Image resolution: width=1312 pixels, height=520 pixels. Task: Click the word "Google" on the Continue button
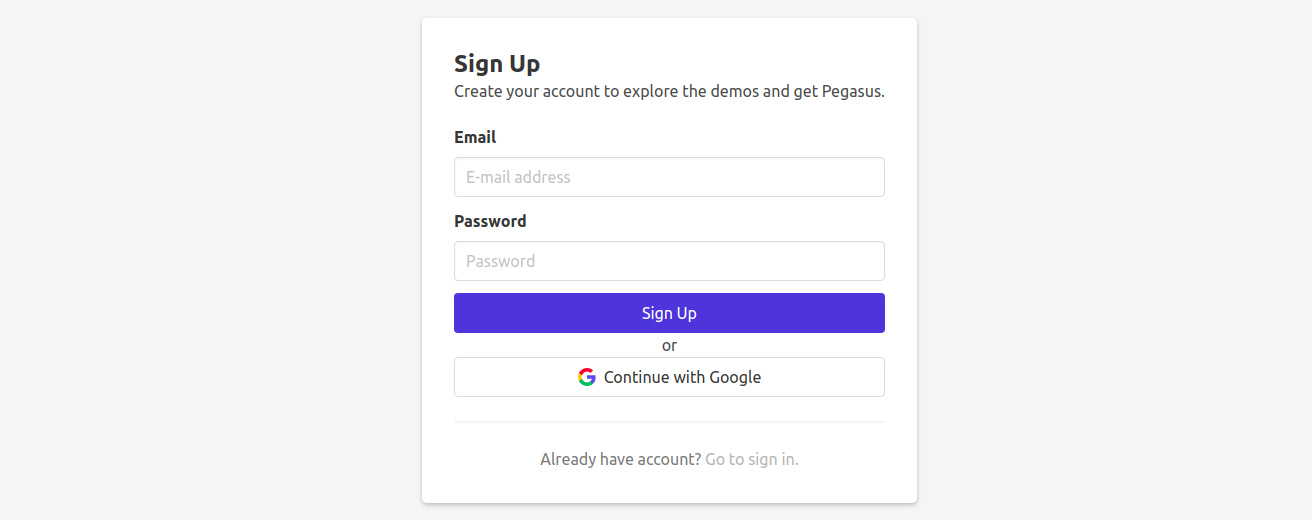pos(735,377)
